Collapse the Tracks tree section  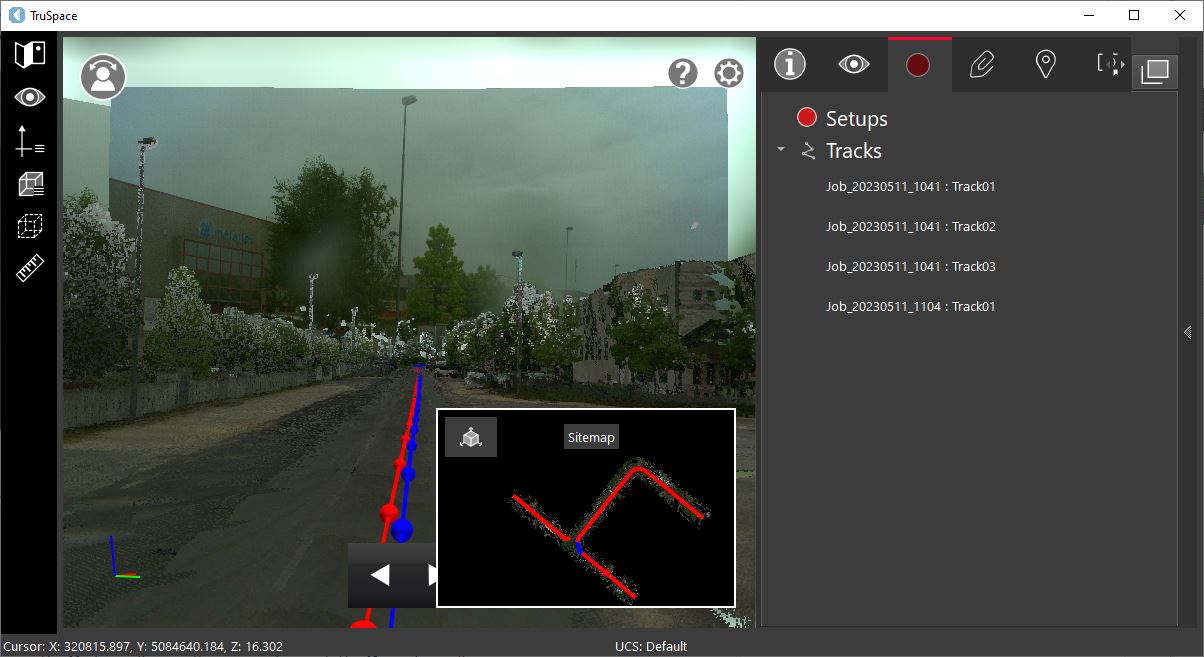tap(780, 150)
